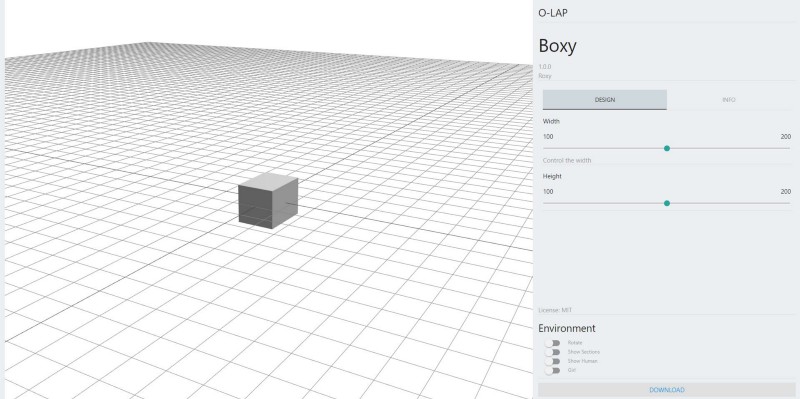Switch to the INFO tab
Viewport: 800px width, 399px height.
(x=729, y=100)
